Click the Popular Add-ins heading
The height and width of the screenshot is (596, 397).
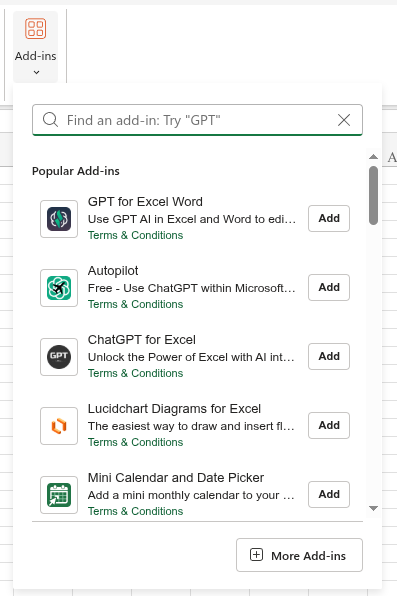coord(76,171)
